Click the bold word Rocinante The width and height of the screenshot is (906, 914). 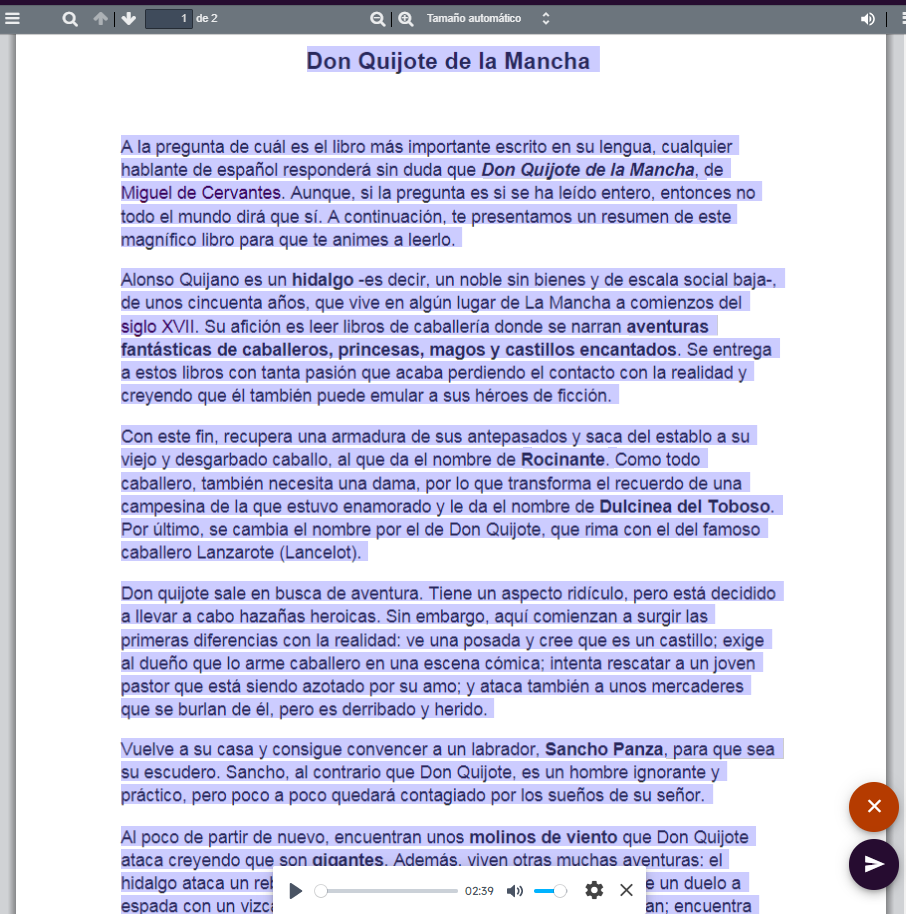pyautogui.click(x=563, y=459)
